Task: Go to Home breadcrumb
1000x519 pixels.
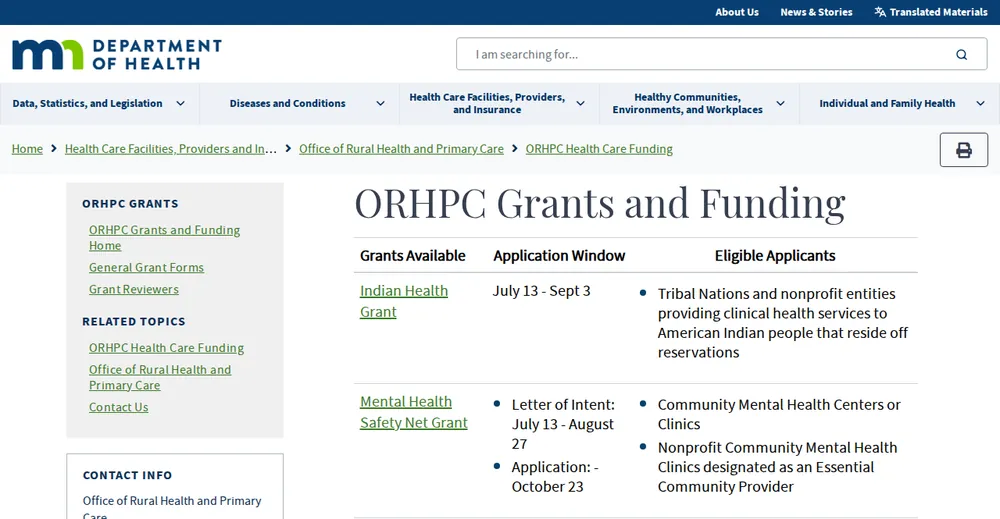Action: pos(27,149)
